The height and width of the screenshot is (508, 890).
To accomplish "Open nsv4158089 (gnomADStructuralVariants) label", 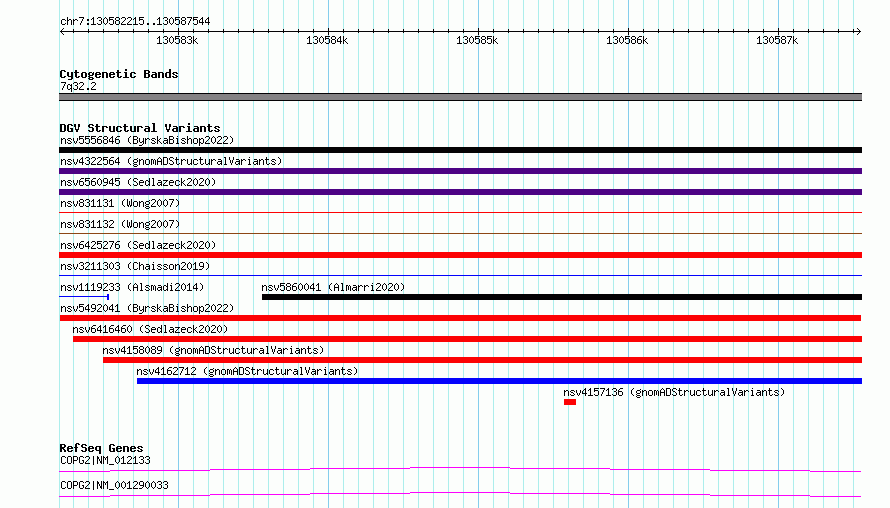I will [213, 350].
